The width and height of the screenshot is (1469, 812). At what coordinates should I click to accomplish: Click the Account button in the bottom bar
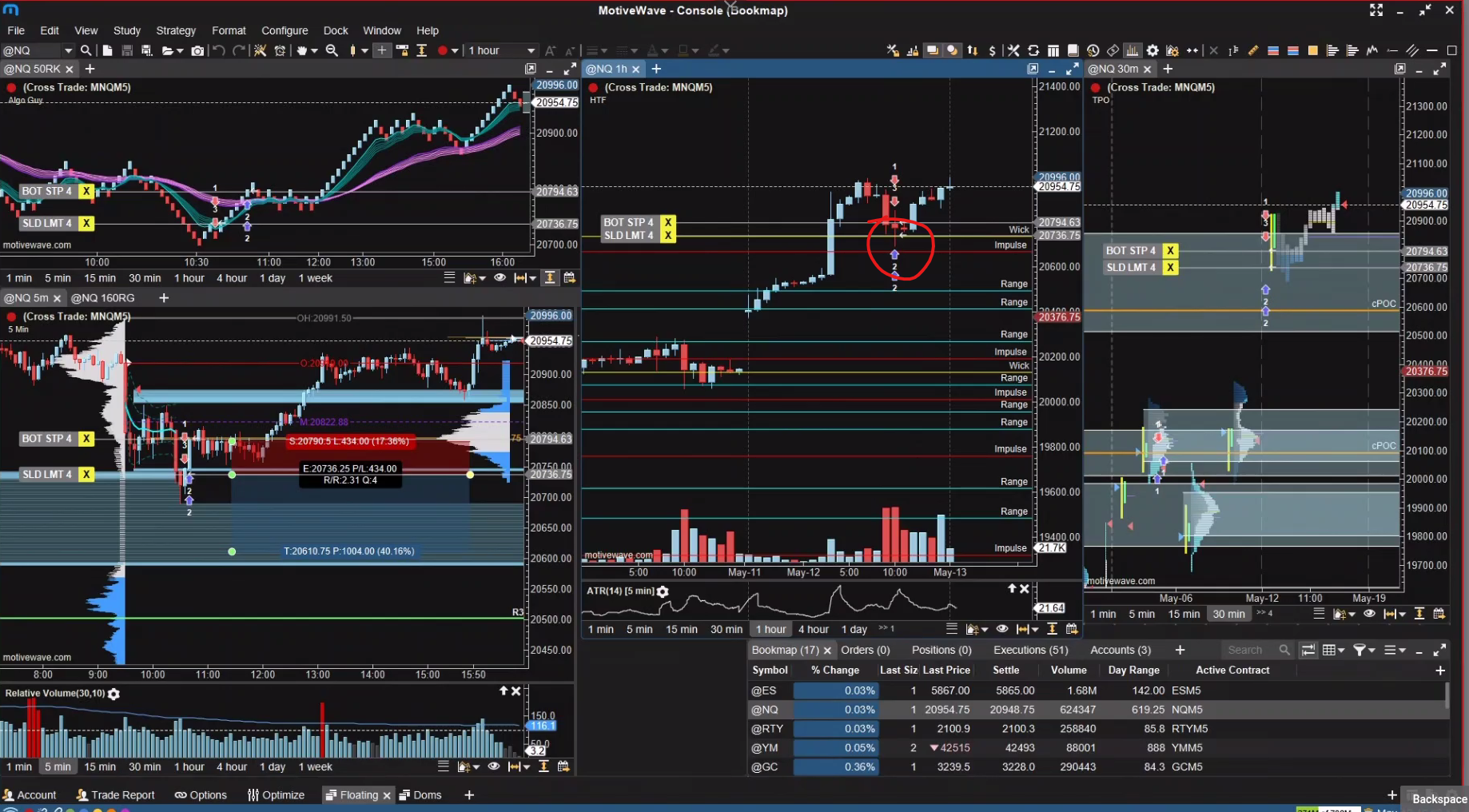click(30, 794)
